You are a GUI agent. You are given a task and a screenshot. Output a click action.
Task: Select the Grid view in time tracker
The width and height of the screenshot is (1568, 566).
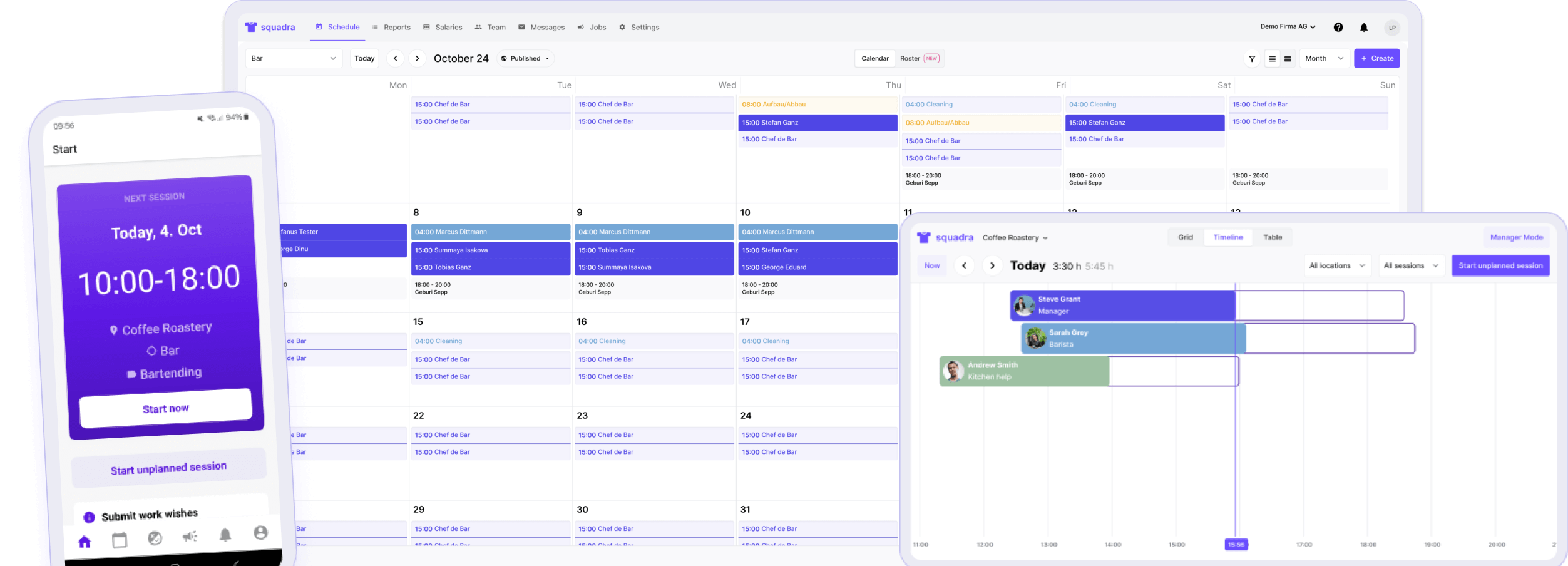[1185, 238]
